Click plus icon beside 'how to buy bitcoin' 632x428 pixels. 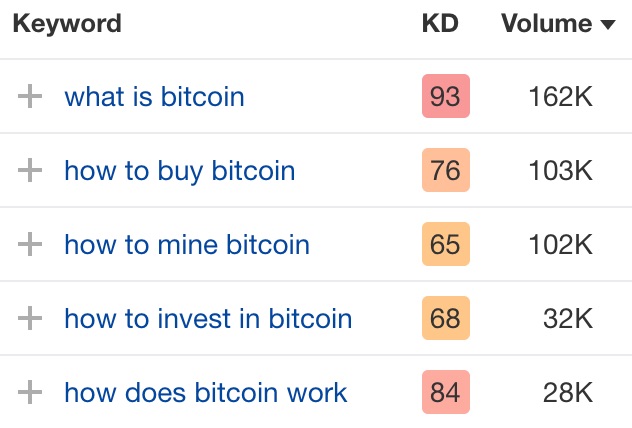tap(31, 171)
